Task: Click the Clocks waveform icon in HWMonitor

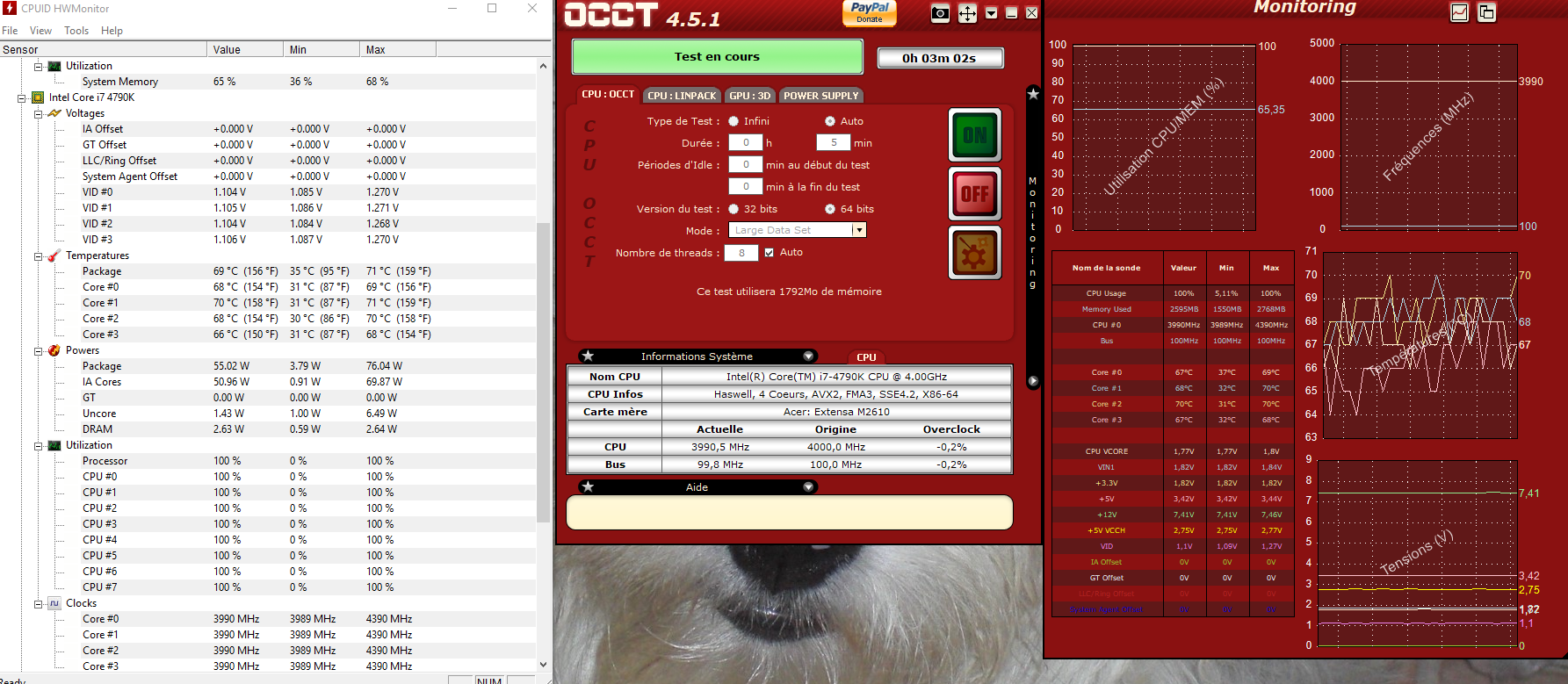Action: (54, 603)
